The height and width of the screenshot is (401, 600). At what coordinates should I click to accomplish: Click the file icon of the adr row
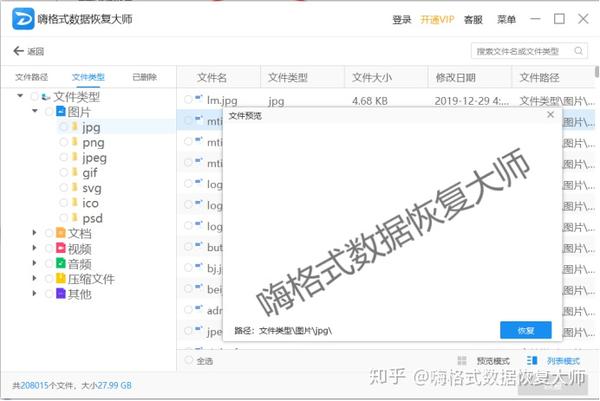point(199,308)
